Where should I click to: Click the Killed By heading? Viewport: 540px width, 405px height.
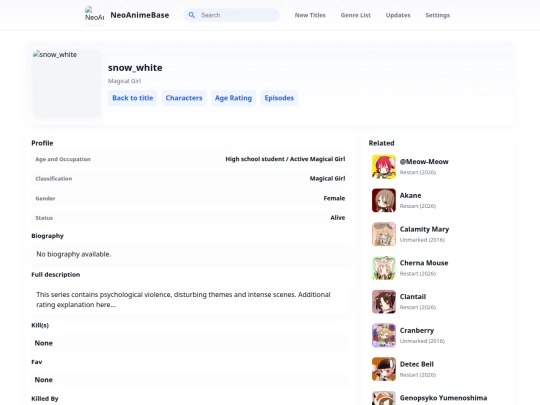click(x=45, y=399)
